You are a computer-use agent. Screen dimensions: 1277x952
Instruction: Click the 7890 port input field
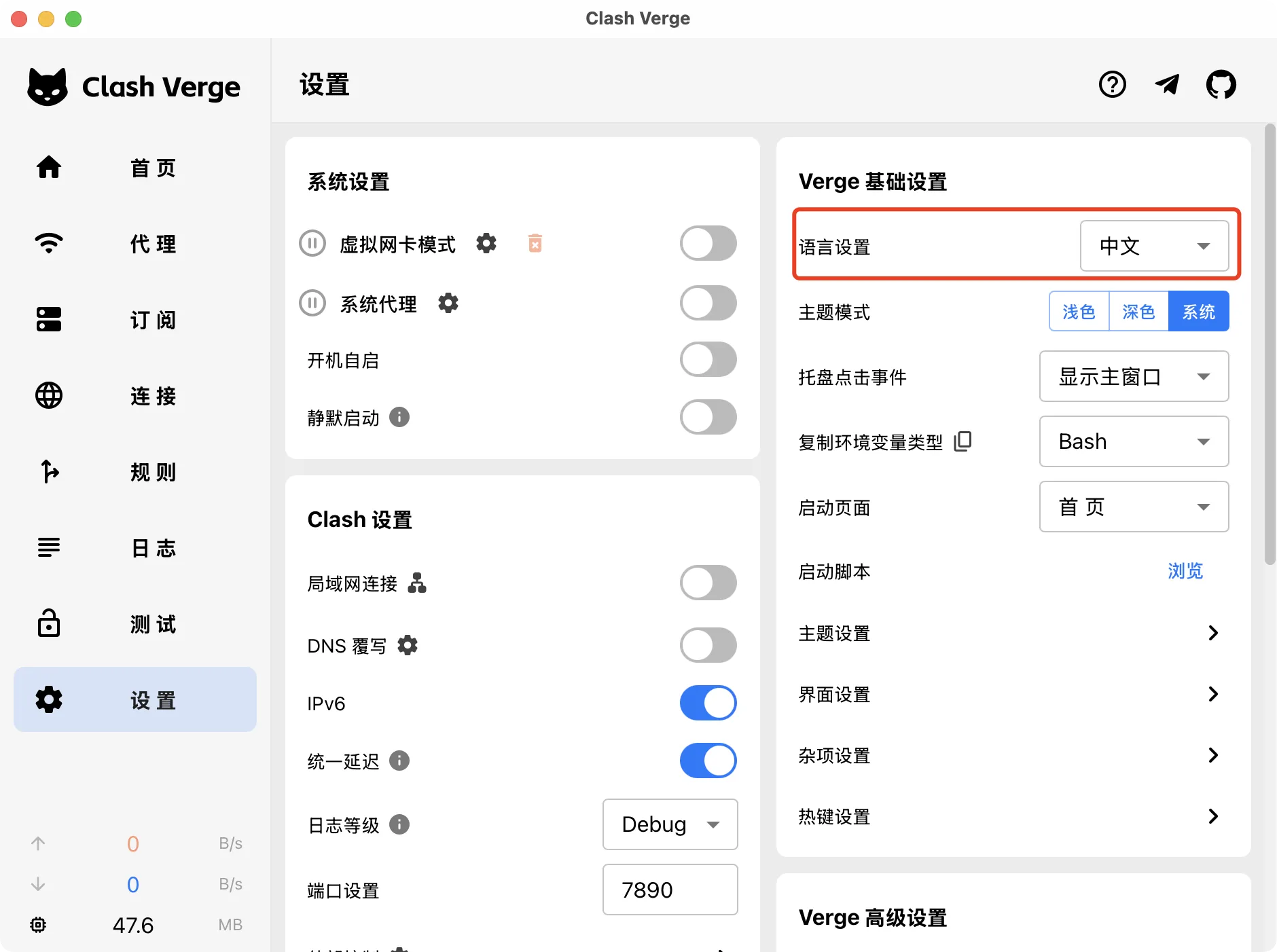pyautogui.click(x=670, y=890)
